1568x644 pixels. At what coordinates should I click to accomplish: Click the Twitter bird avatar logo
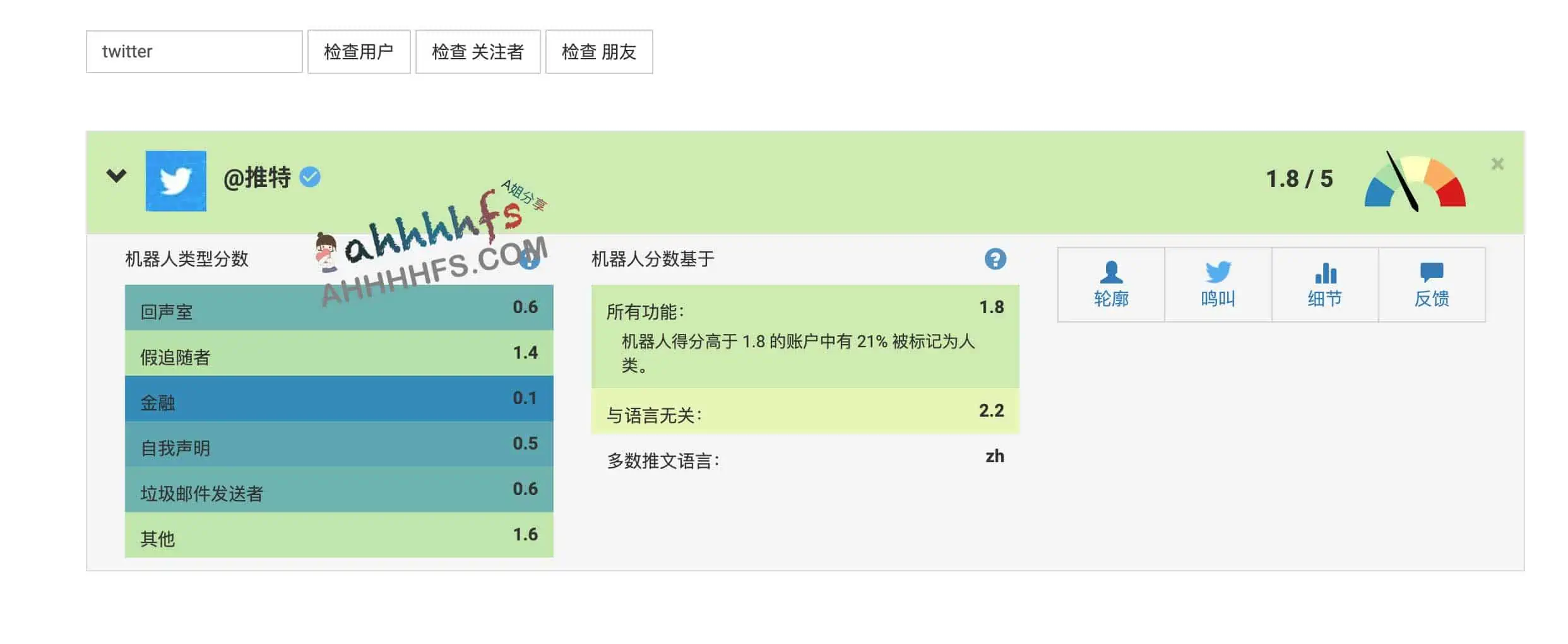(176, 180)
